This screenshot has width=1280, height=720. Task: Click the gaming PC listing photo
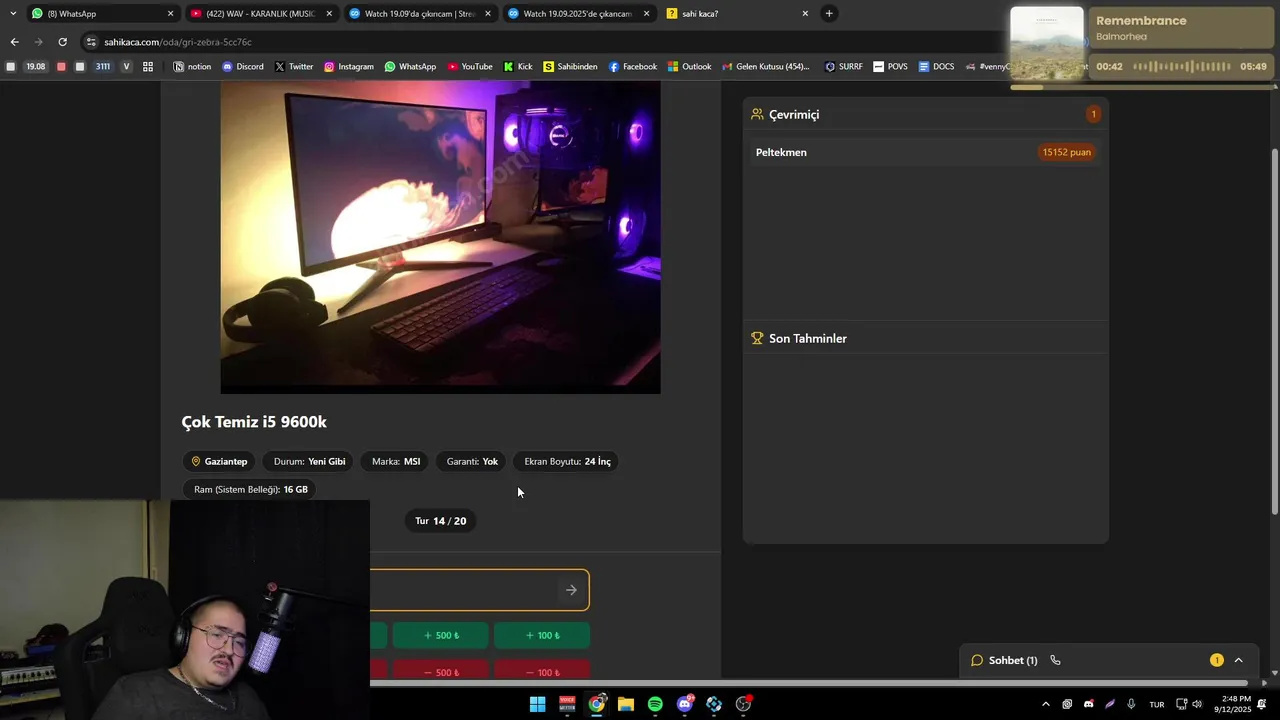point(440,237)
